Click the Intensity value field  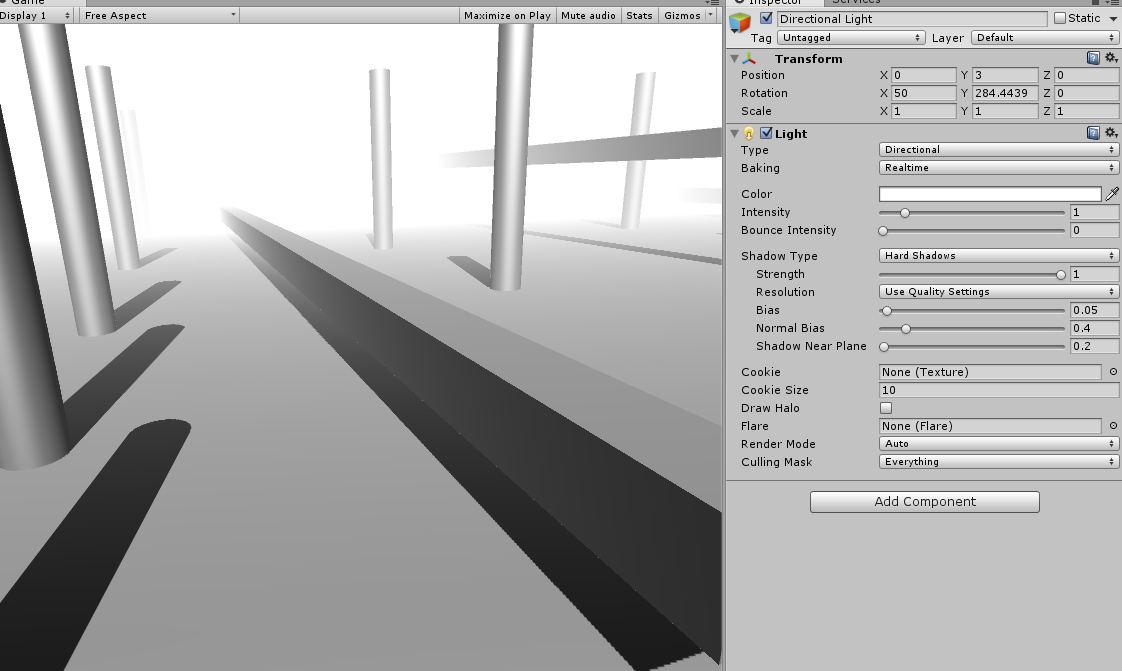[x=1094, y=212]
